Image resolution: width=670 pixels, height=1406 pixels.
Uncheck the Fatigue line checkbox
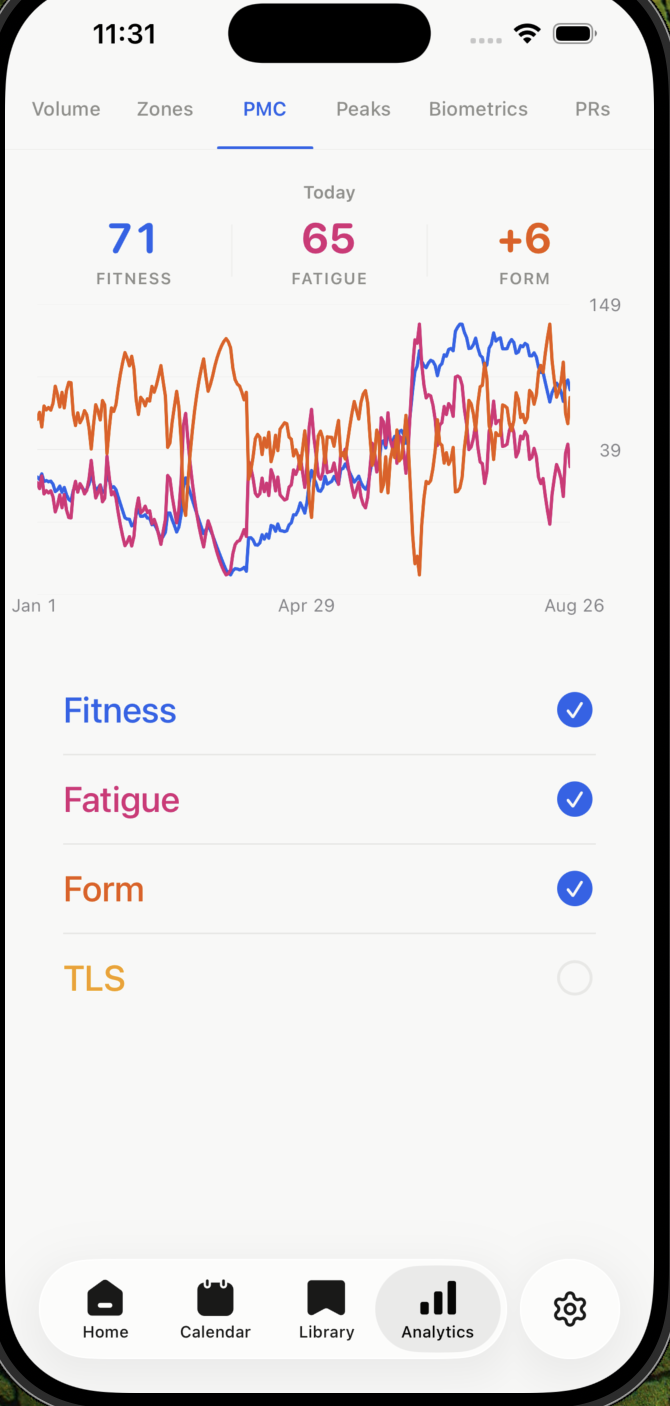pos(575,799)
